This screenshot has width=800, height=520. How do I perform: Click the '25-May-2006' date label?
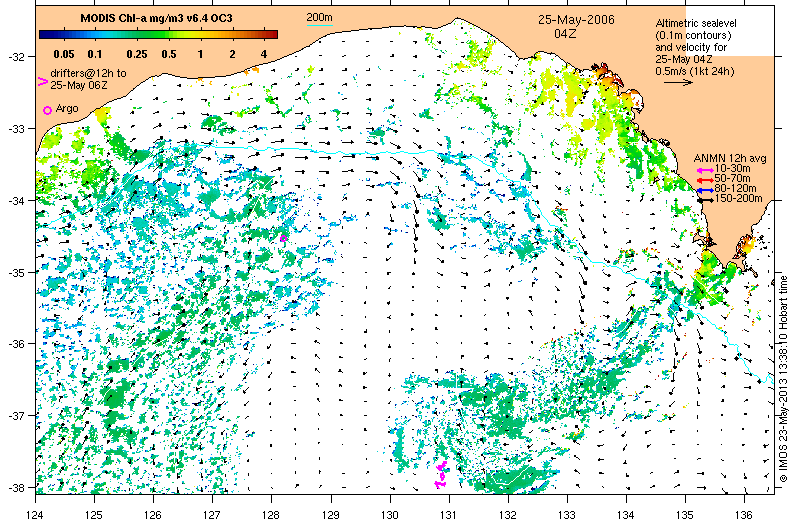click(x=576, y=20)
